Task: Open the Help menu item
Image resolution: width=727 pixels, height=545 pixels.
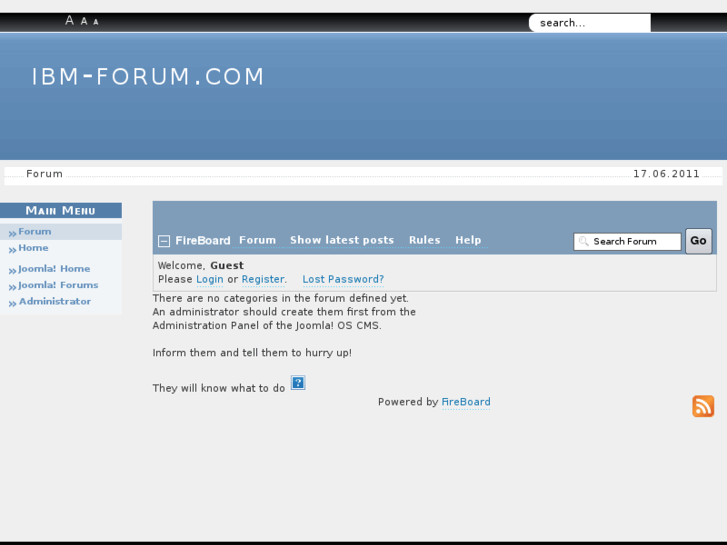Action: point(468,240)
